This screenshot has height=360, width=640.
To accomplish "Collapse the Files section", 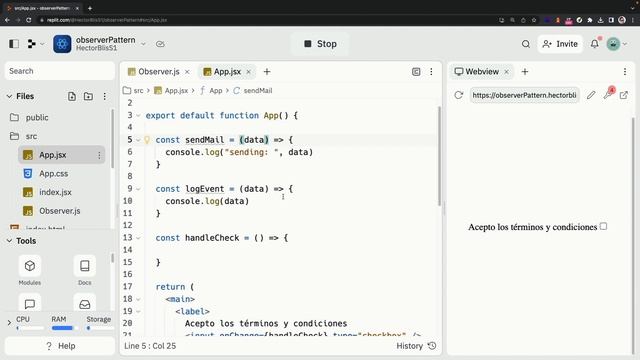I will 9,96.
